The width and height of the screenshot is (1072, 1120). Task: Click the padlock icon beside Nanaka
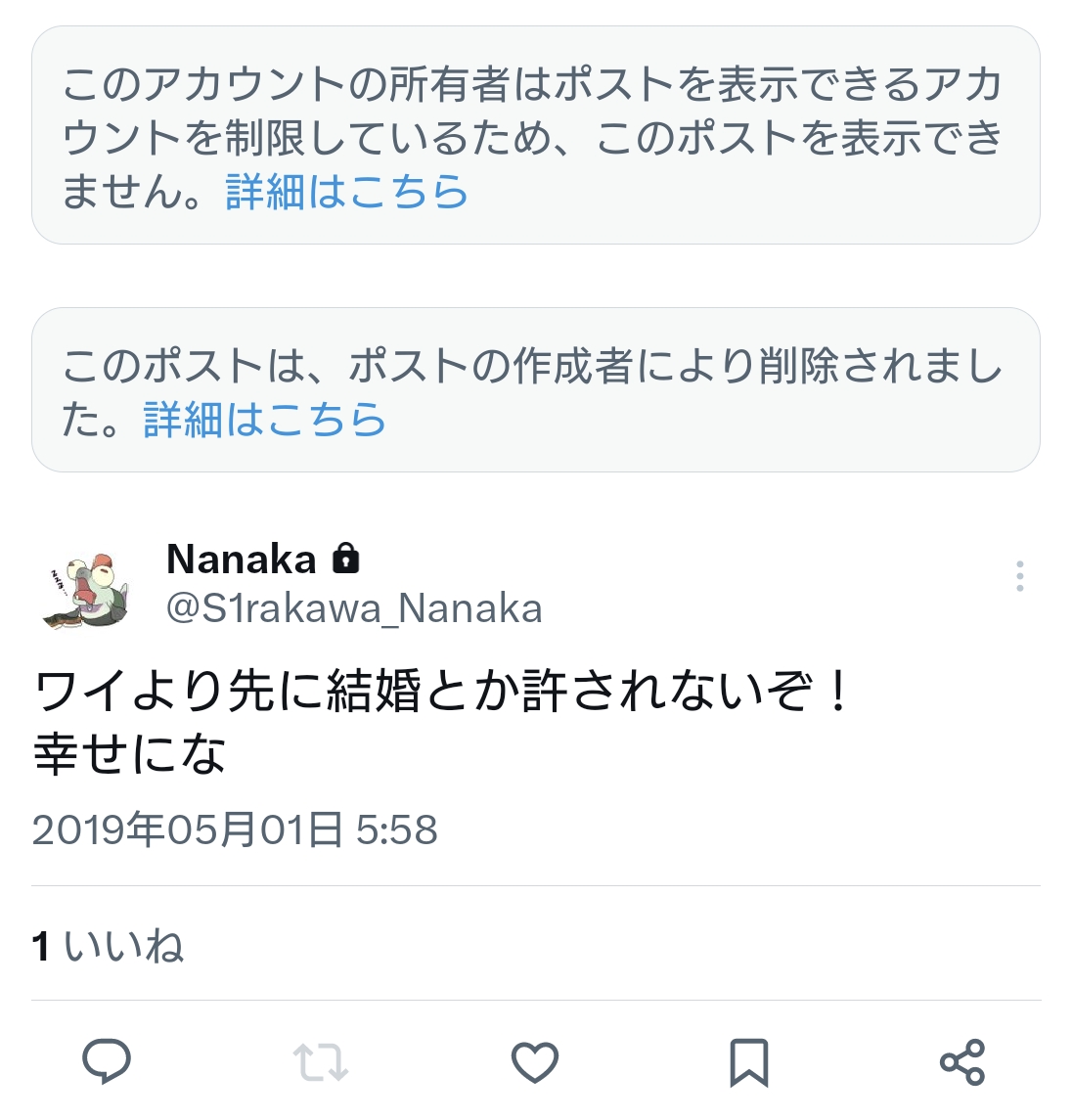tap(346, 559)
